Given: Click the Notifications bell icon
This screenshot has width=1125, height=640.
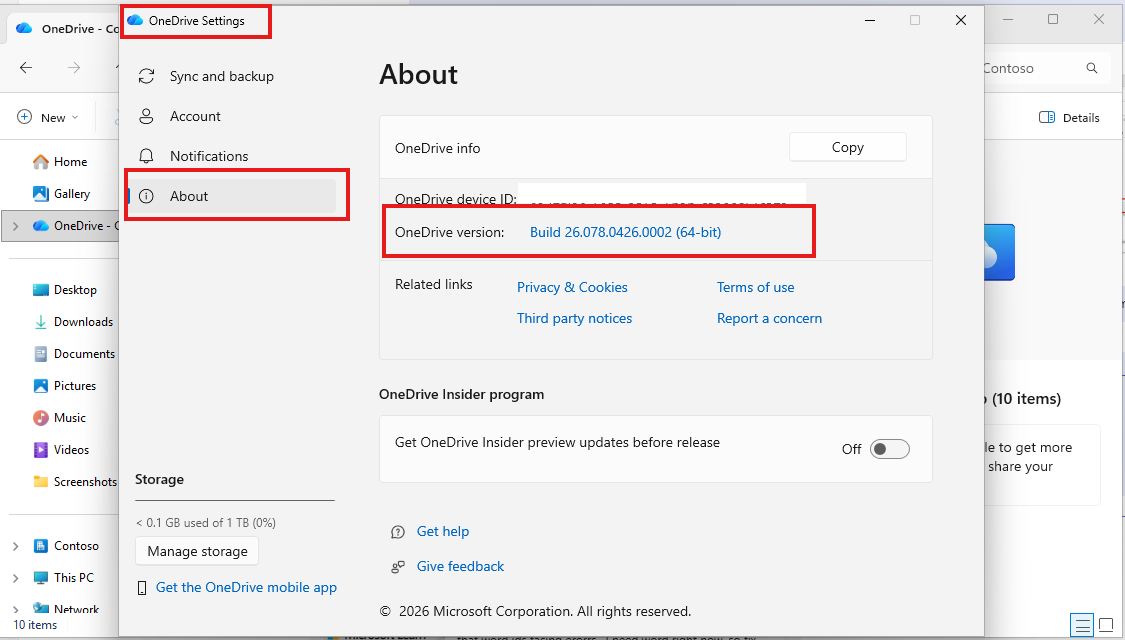Looking at the screenshot, I should pyautogui.click(x=146, y=156).
